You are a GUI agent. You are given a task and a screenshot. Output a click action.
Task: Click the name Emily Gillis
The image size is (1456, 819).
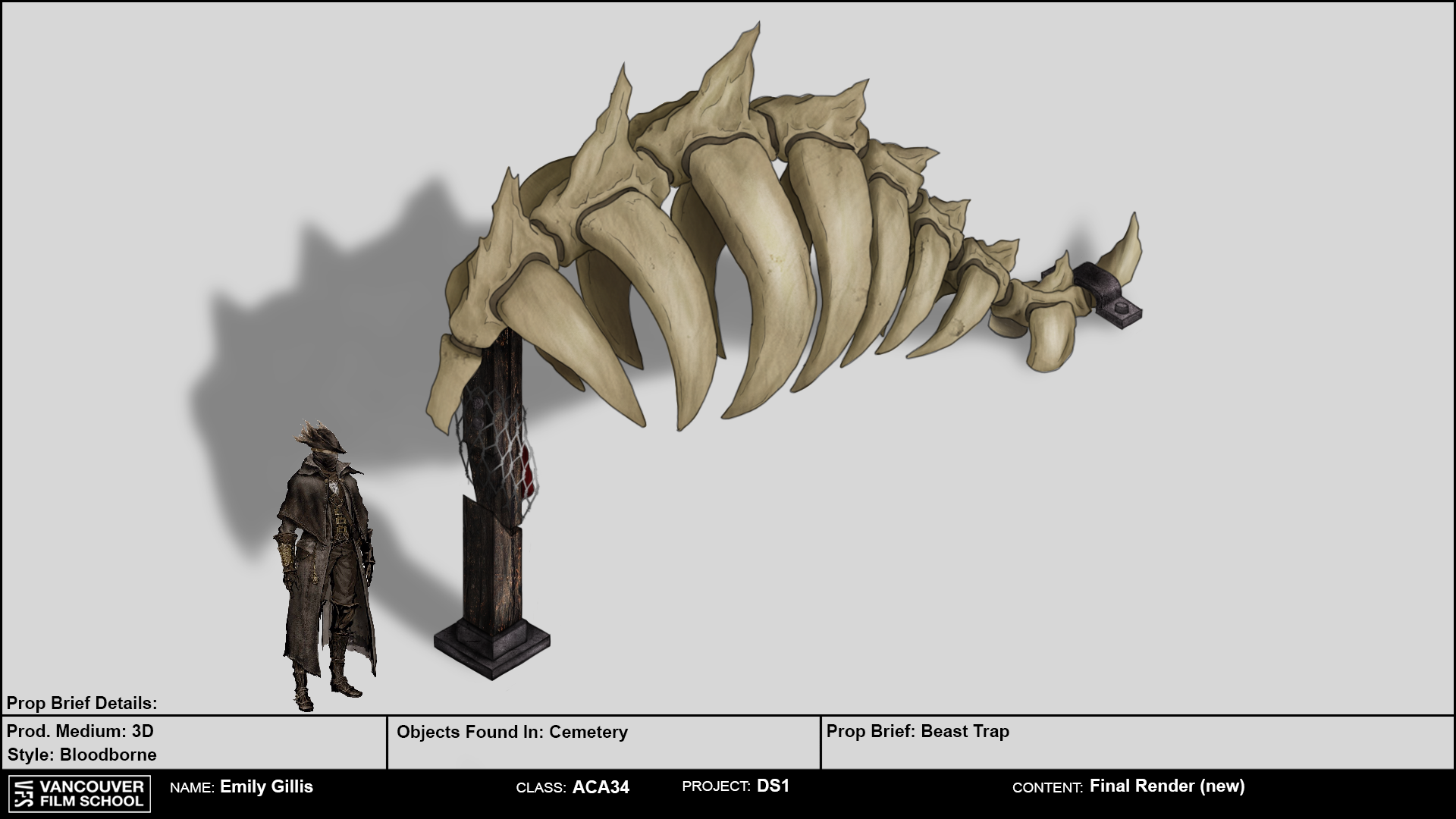point(266,786)
